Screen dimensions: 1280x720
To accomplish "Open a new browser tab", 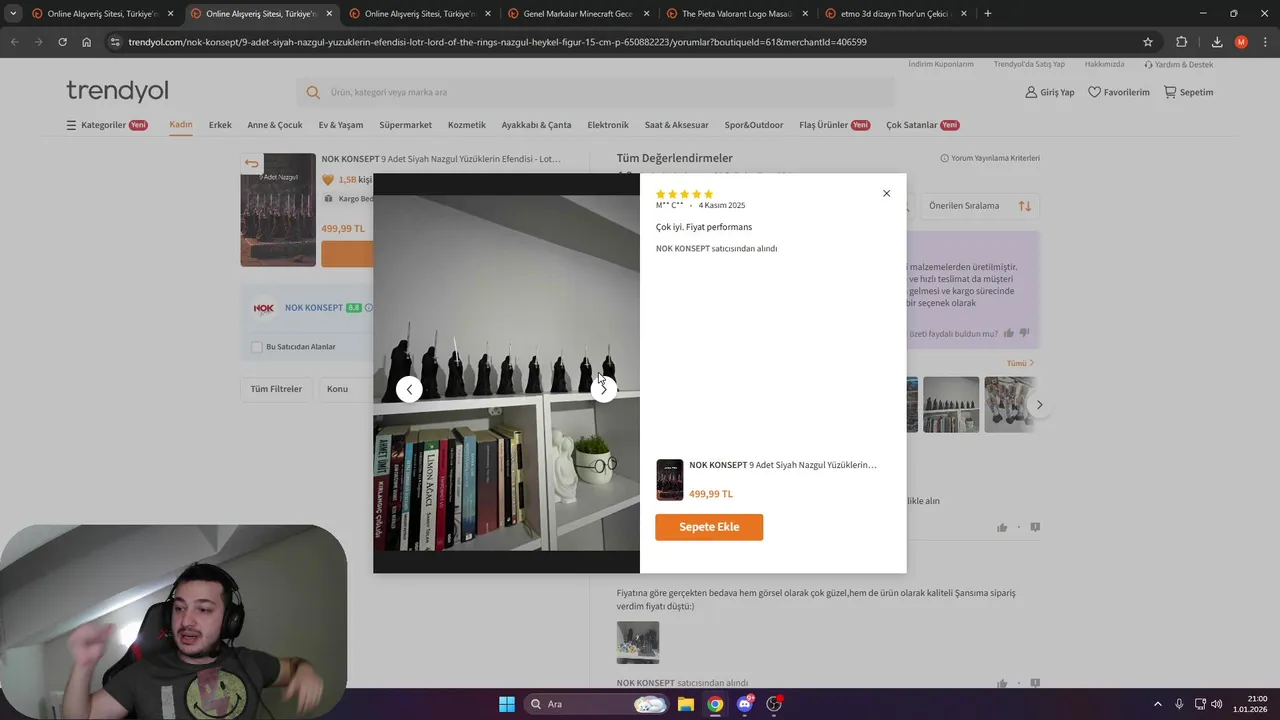I will click(988, 14).
